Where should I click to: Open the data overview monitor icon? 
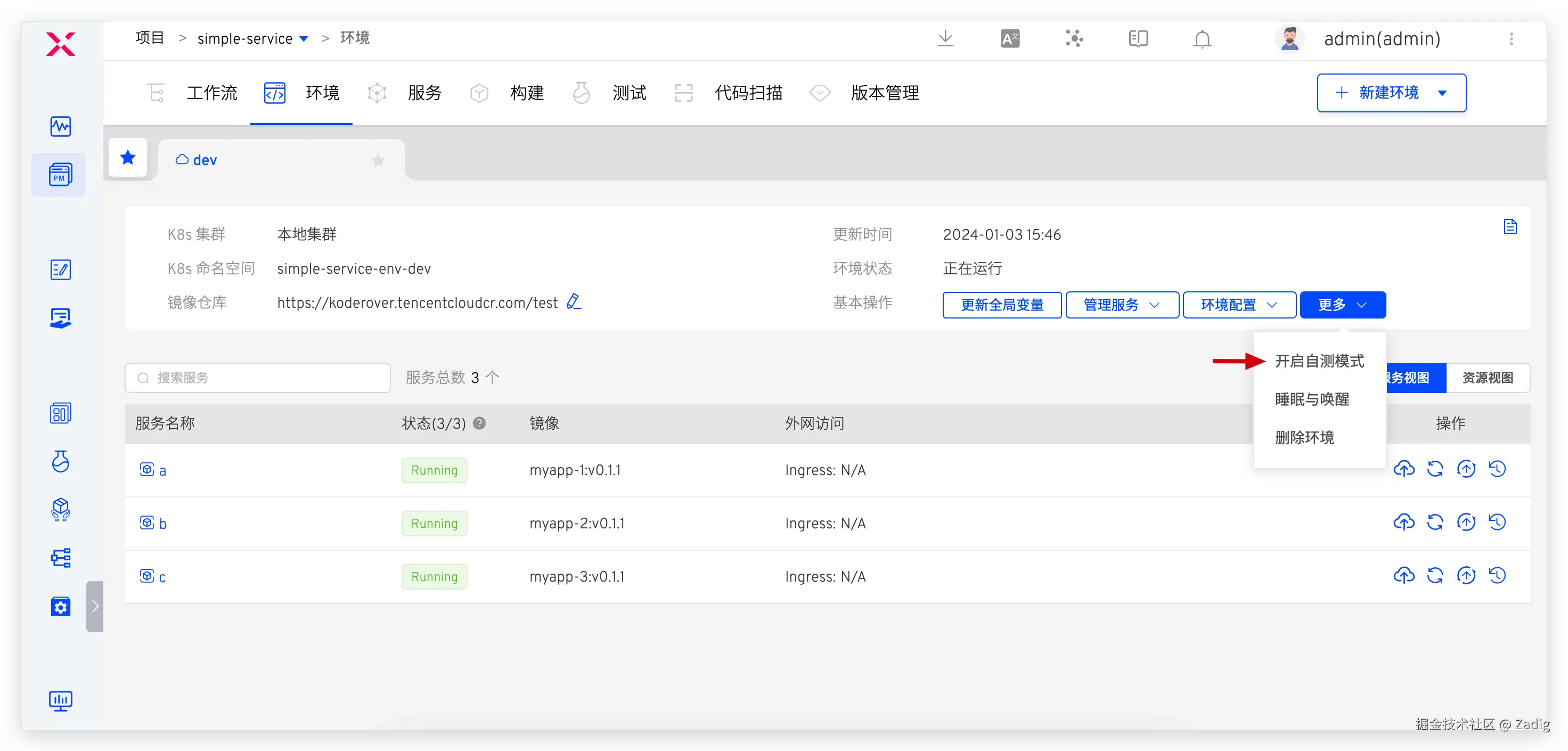[x=60, y=701]
